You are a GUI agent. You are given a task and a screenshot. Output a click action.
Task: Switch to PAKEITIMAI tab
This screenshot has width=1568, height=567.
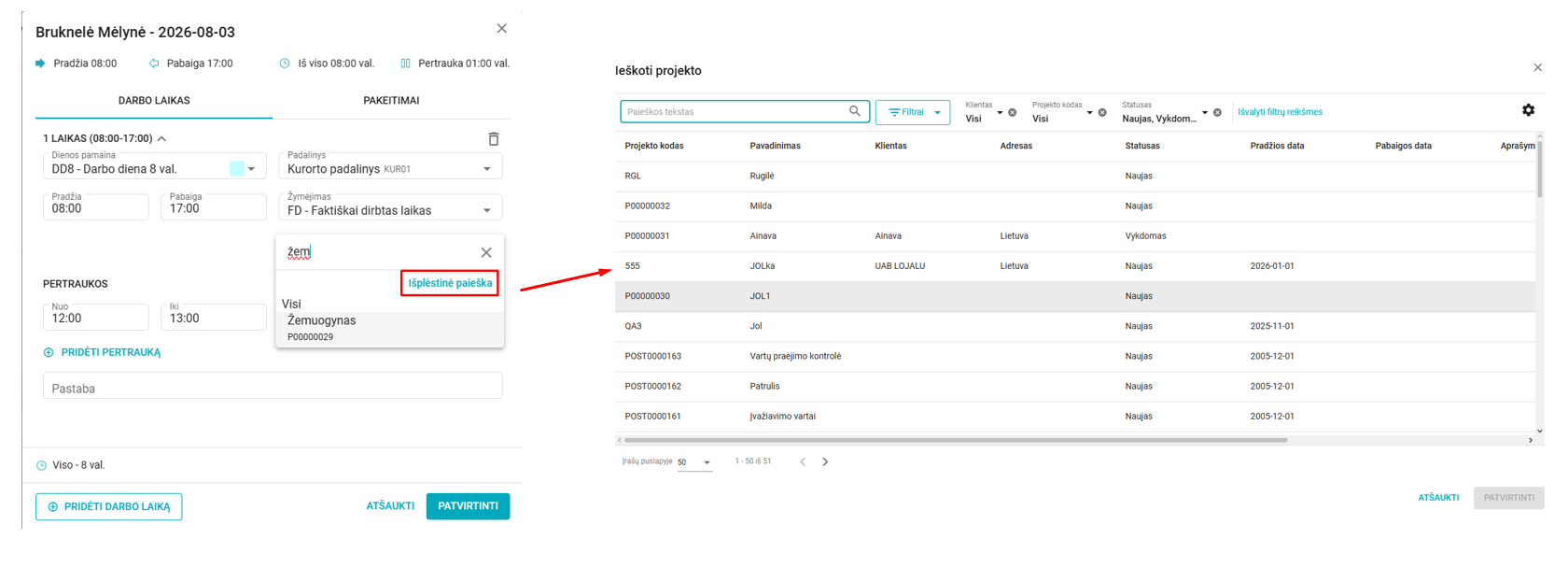(x=391, y=100)
